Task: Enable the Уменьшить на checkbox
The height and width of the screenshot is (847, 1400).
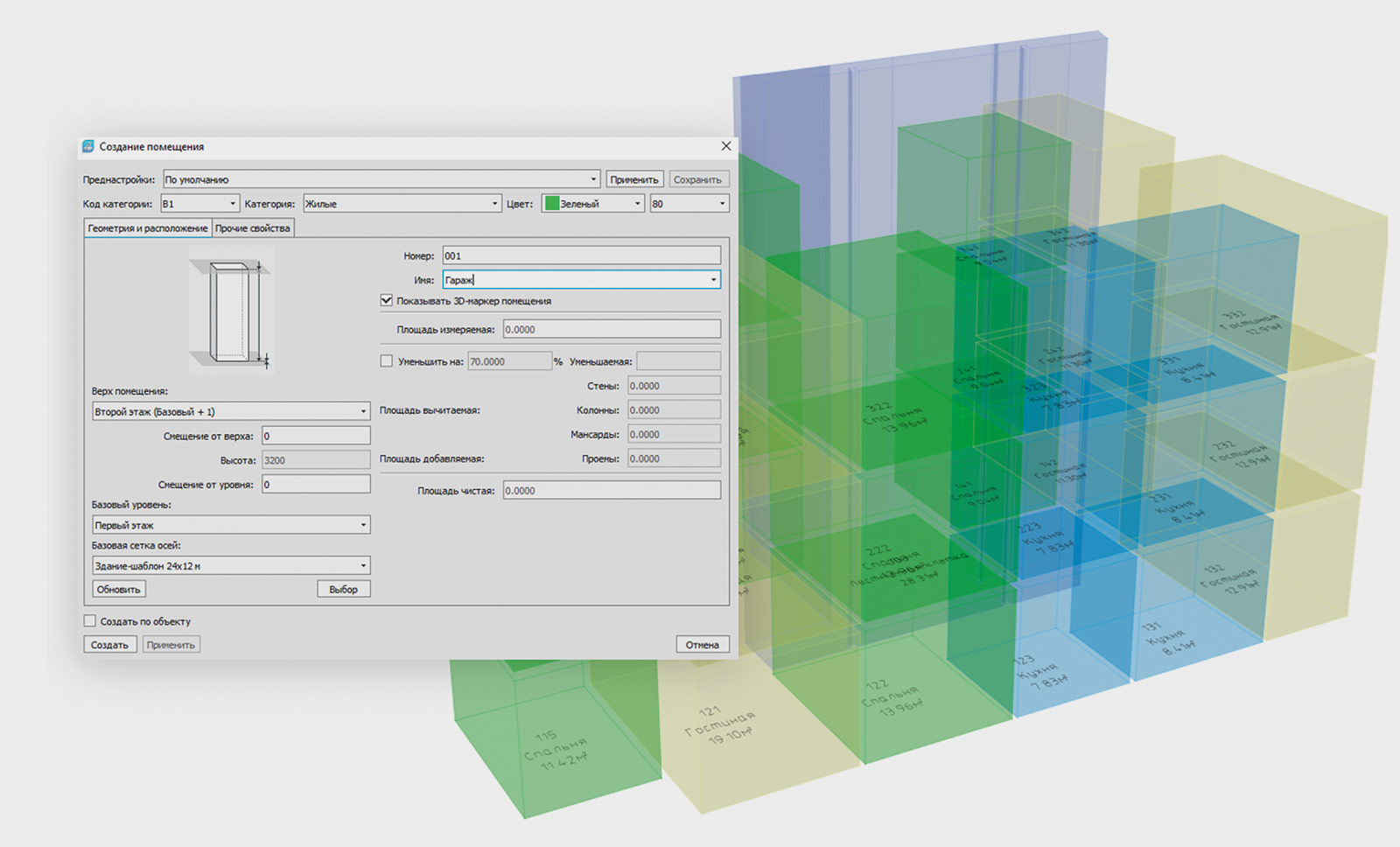Action: [387, 360]
